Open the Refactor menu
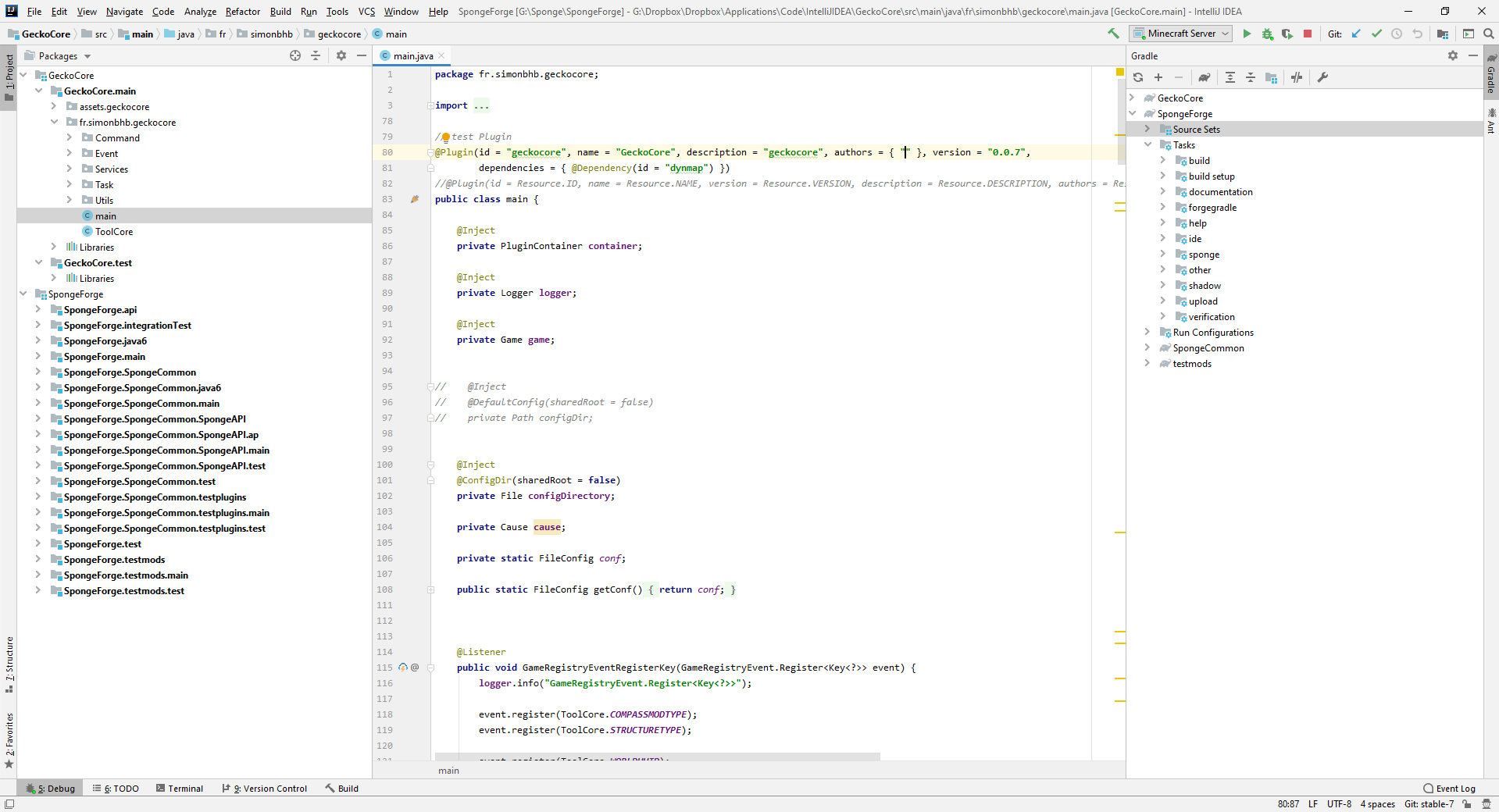This screenshot has height=812, width=1499. (x=242, y=12)
